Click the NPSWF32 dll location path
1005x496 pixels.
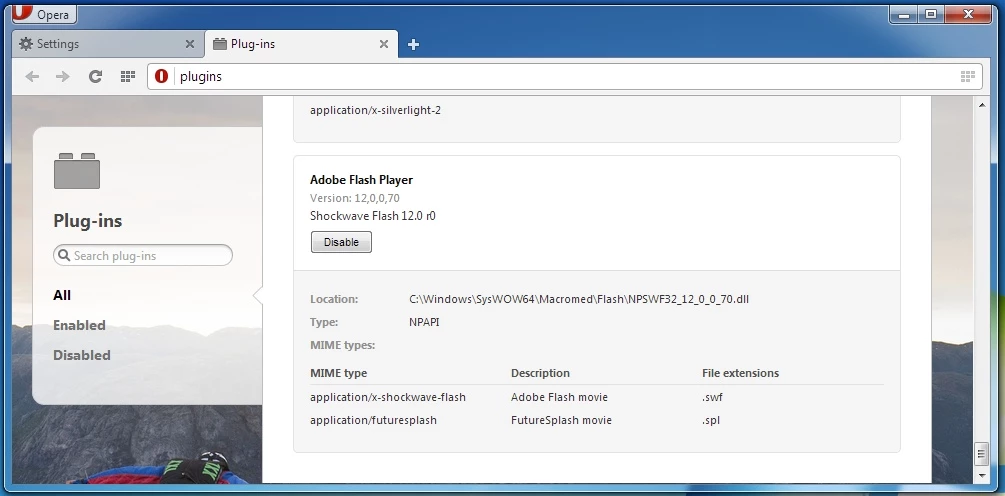579,299
